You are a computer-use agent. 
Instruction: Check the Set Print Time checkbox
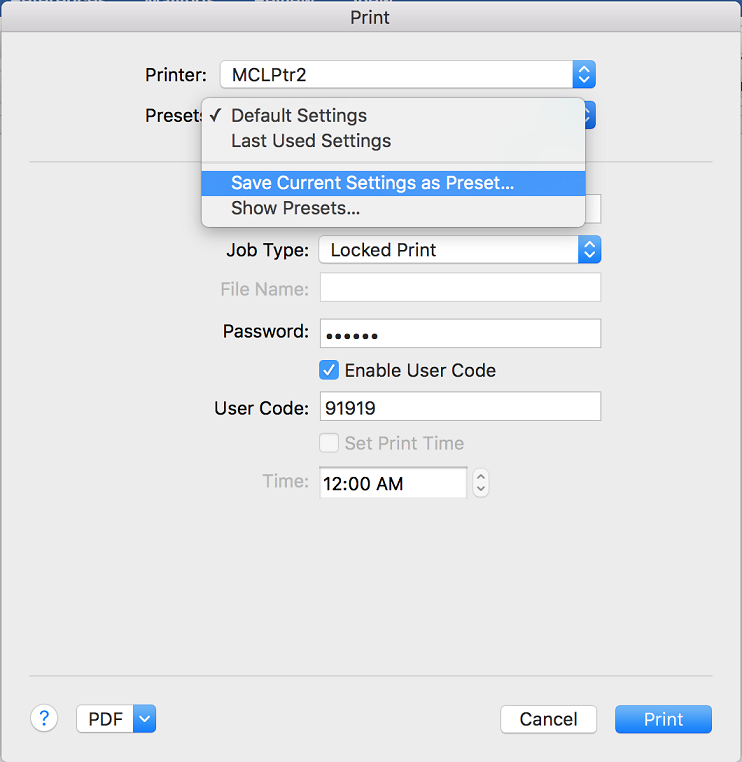coord(329,443)
